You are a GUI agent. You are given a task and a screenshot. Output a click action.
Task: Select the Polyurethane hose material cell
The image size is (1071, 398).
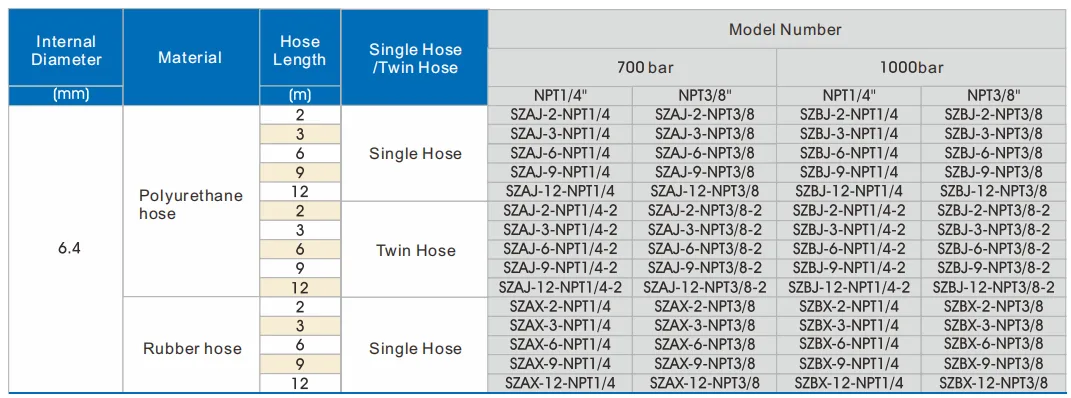[x=191, y=204]
